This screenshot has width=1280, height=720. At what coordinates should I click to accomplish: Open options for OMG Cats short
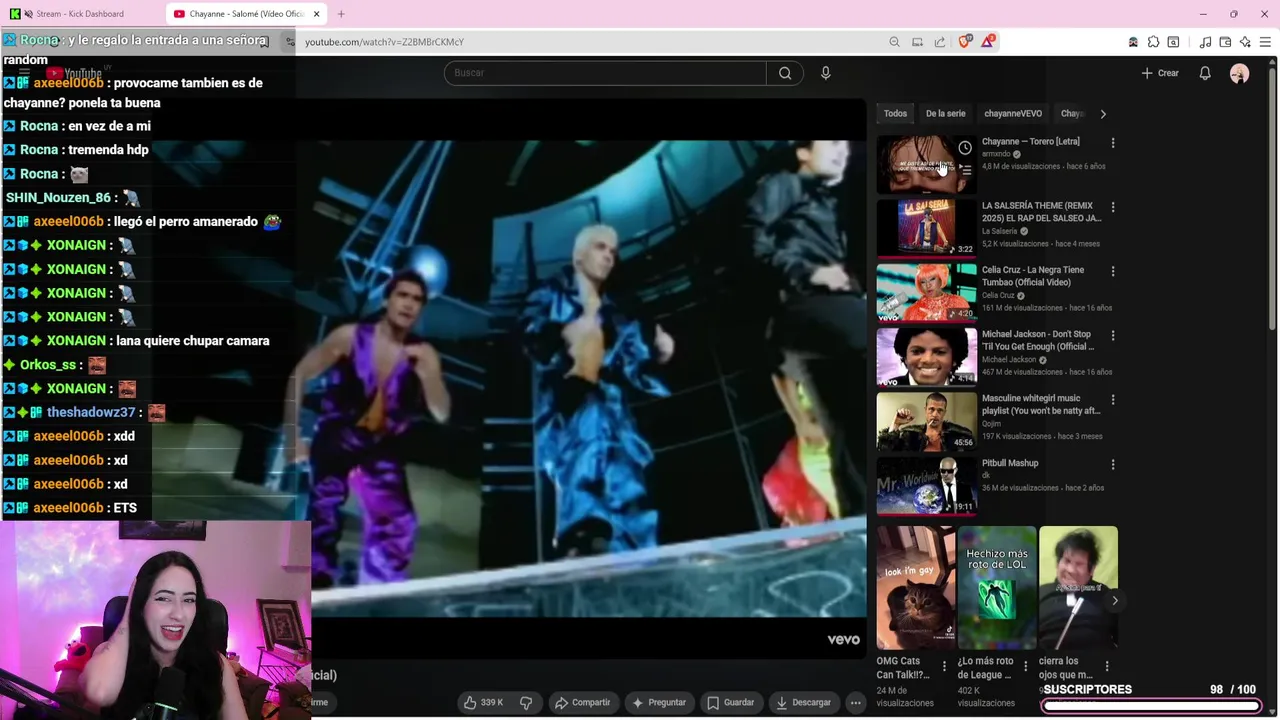944,666
